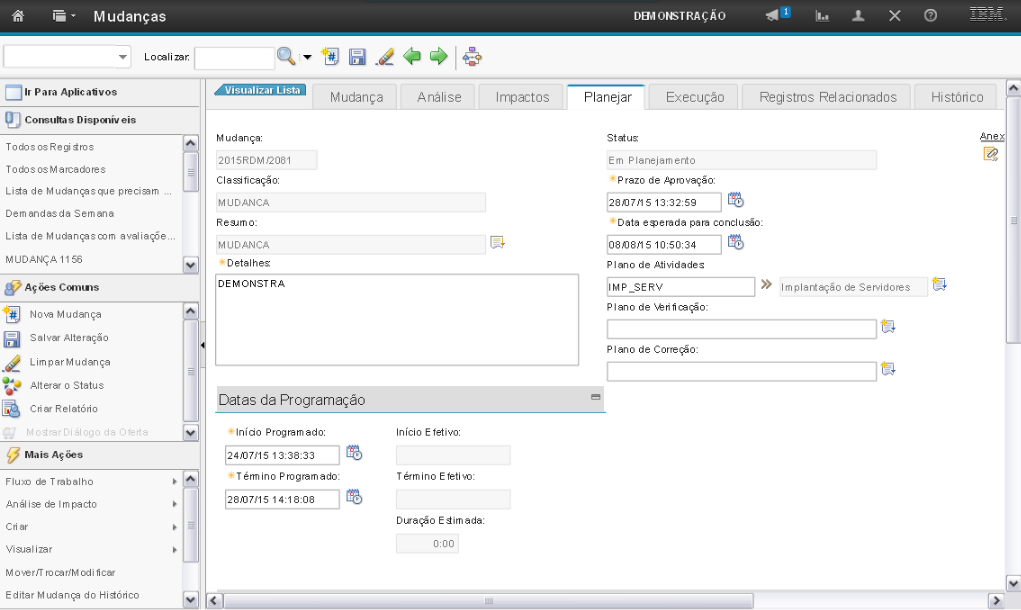Open lookup for Plano de Verificação

[x=888, y=327]
